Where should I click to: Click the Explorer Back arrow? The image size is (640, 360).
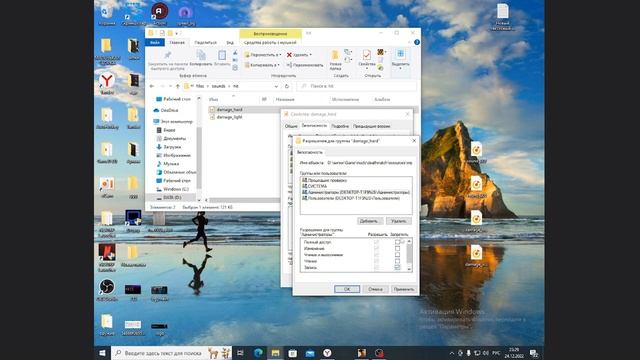152,86
